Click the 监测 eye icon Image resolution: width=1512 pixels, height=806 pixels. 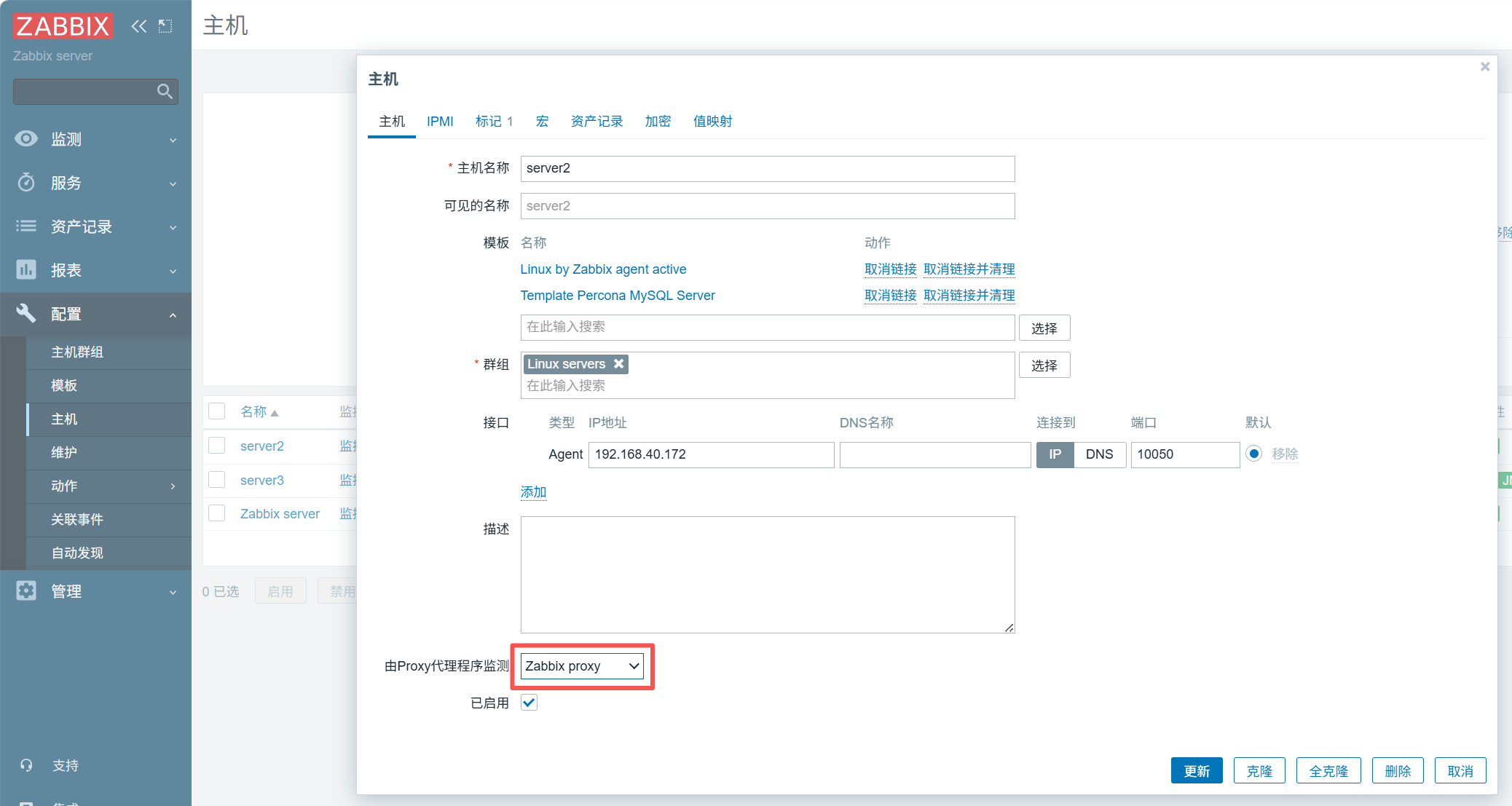pos(26,138)
